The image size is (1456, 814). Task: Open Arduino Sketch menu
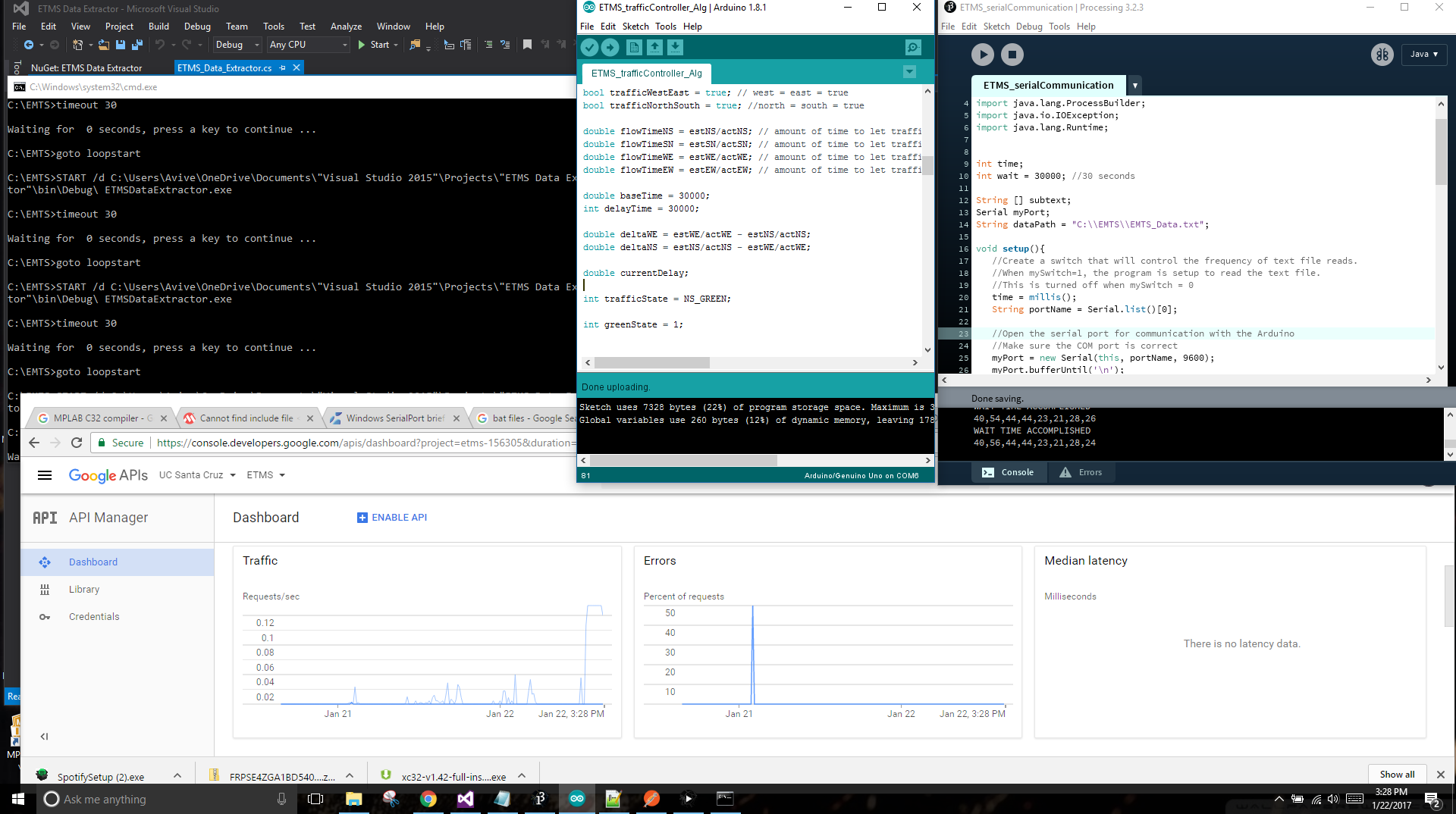635,27
